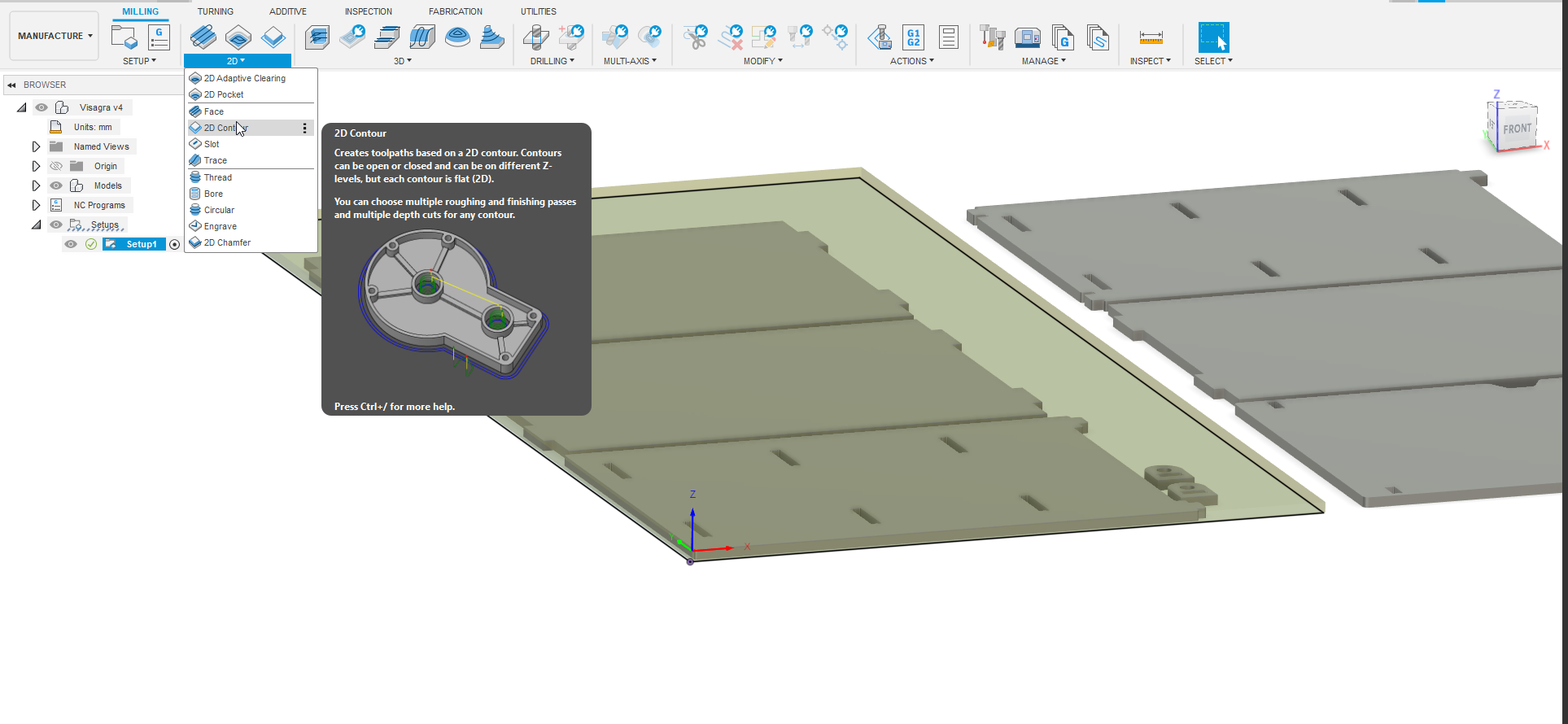Viewport: 1568px width, 724px height.
Task: Click the 3D Scallop toolpath icon
Action: click(457, 37)
